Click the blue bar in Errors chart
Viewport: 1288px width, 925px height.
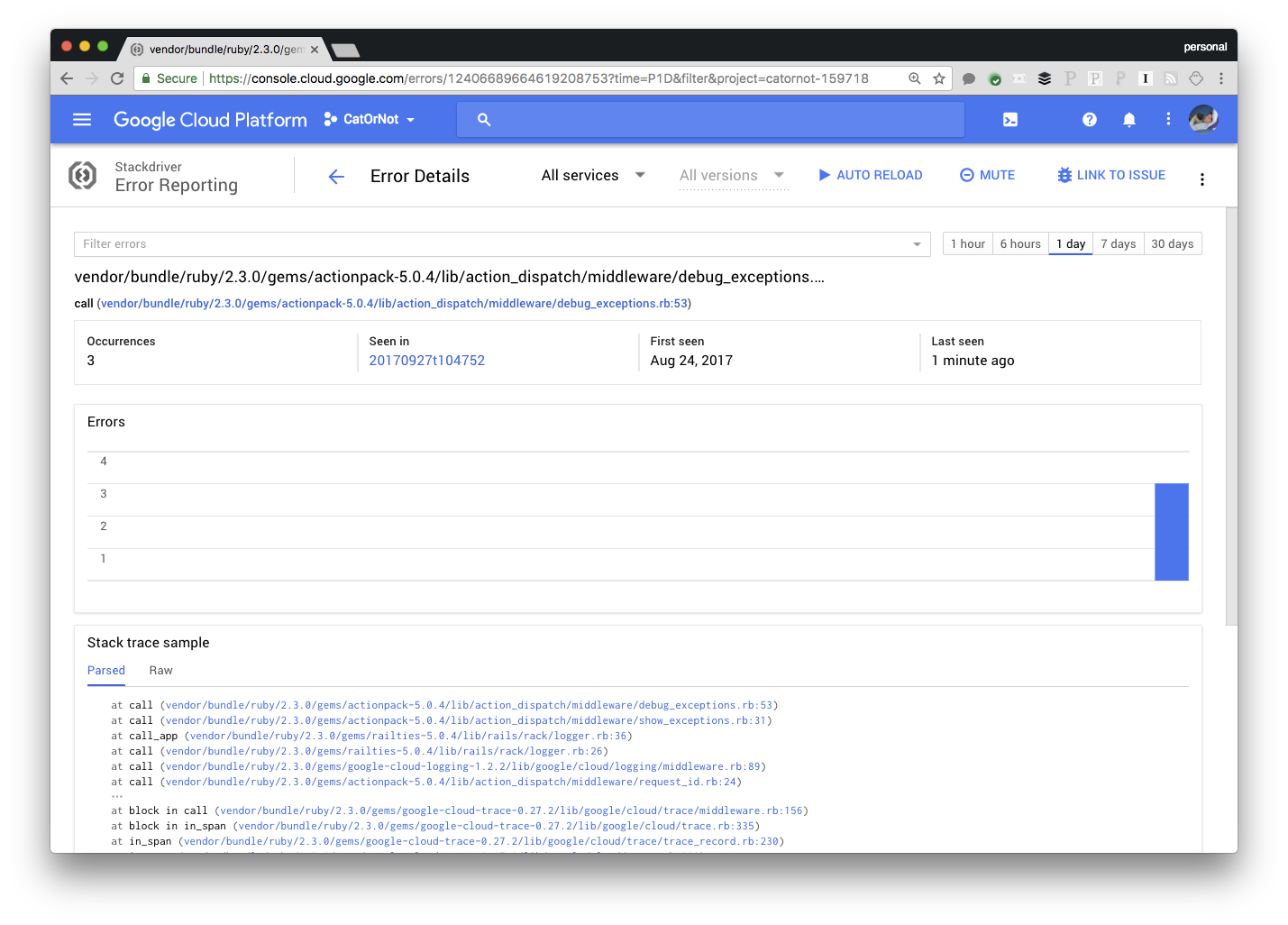coord(1172,532)
